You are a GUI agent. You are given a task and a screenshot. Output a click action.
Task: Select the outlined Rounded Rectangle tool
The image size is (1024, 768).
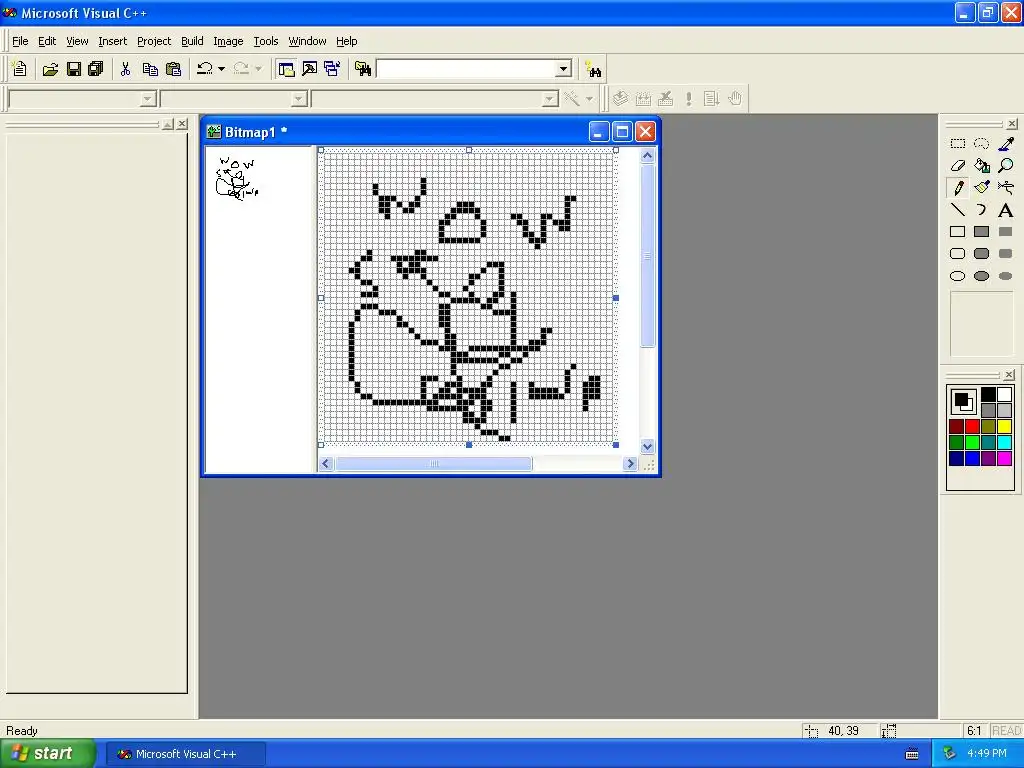957,253
